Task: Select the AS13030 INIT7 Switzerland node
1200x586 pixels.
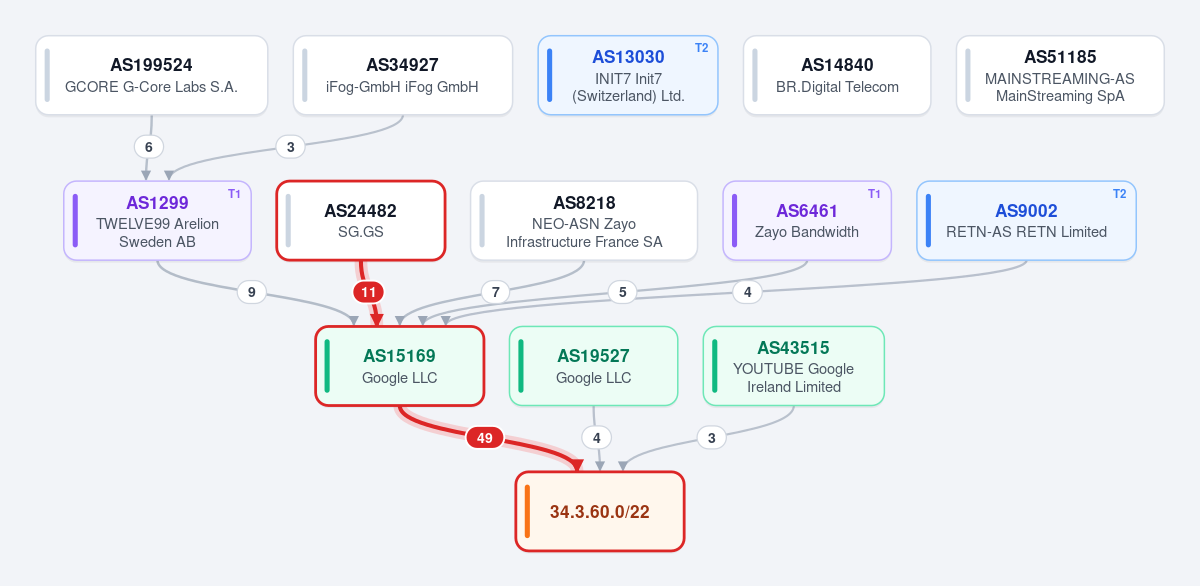Action: 628,75
